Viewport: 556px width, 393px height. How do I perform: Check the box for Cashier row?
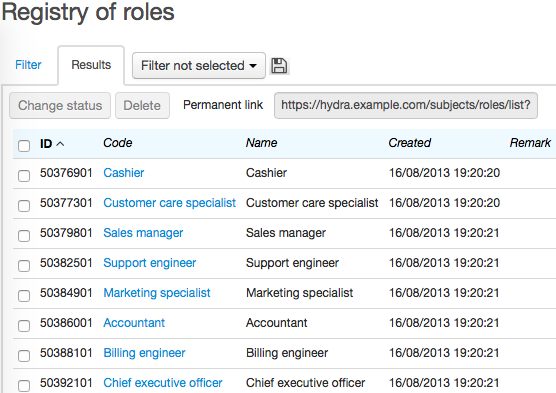[24, 176]
